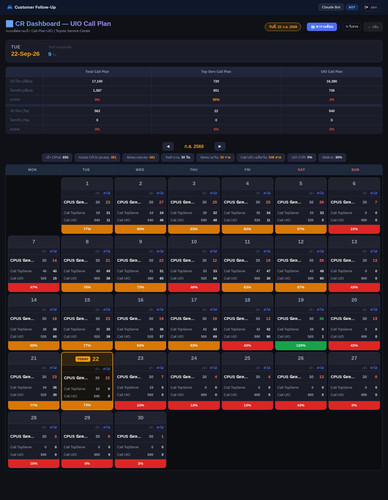Click the red progress bar on day 6
The width and height of the screenshot is (388, 500).
[x=354, y=229]
